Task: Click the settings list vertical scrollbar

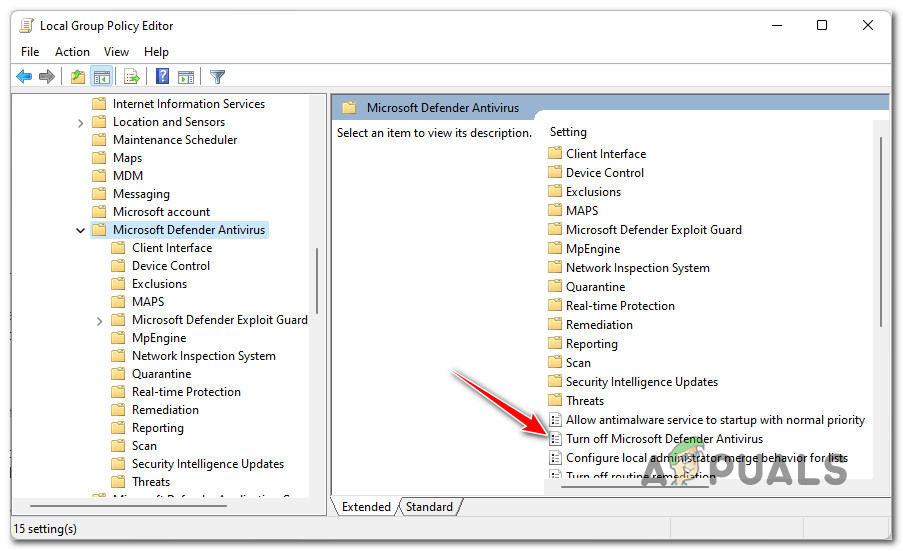Action: pyautogui.click(x=881, y=232)
